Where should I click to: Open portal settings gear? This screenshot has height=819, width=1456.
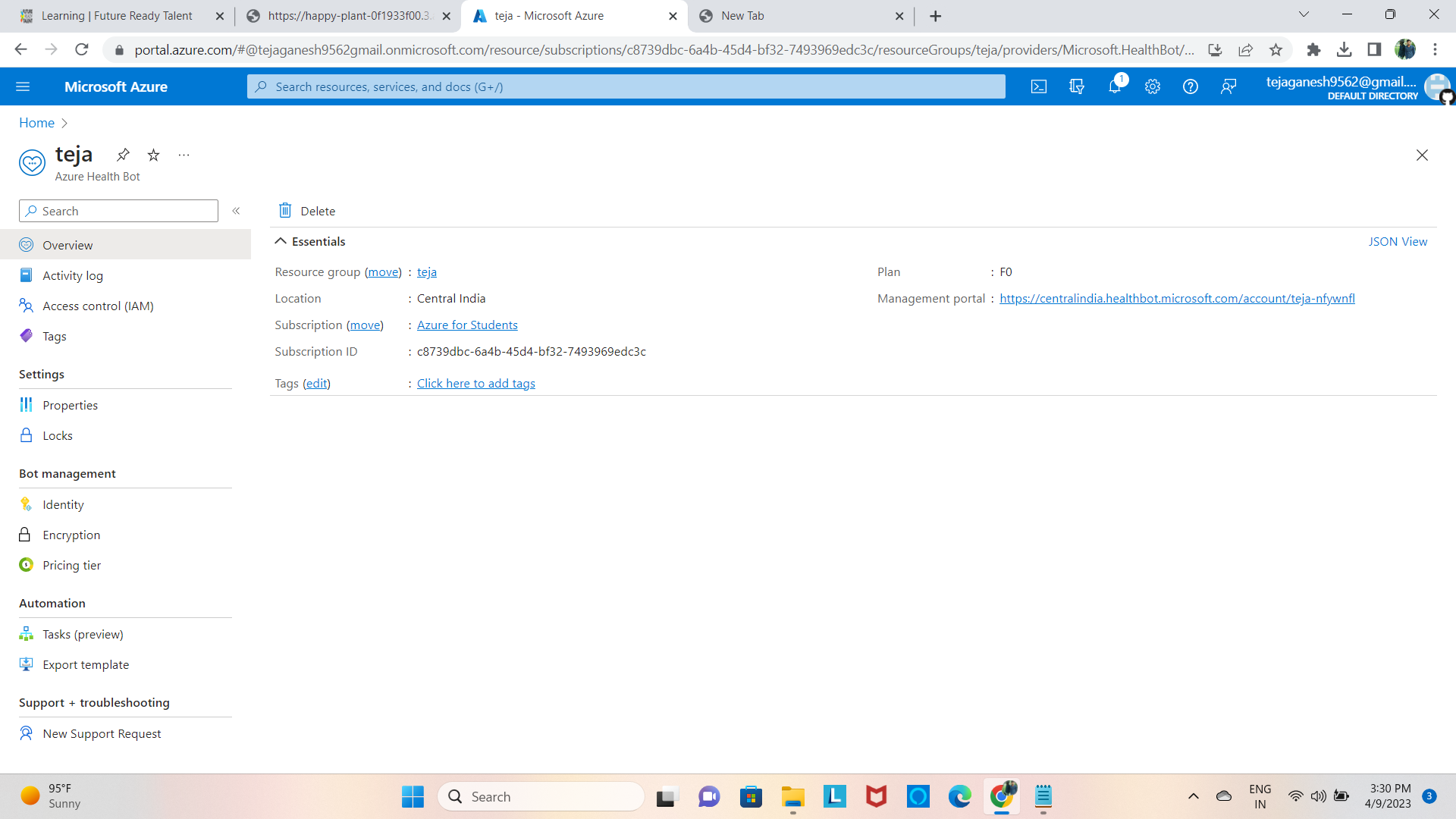click(1153, 87)
